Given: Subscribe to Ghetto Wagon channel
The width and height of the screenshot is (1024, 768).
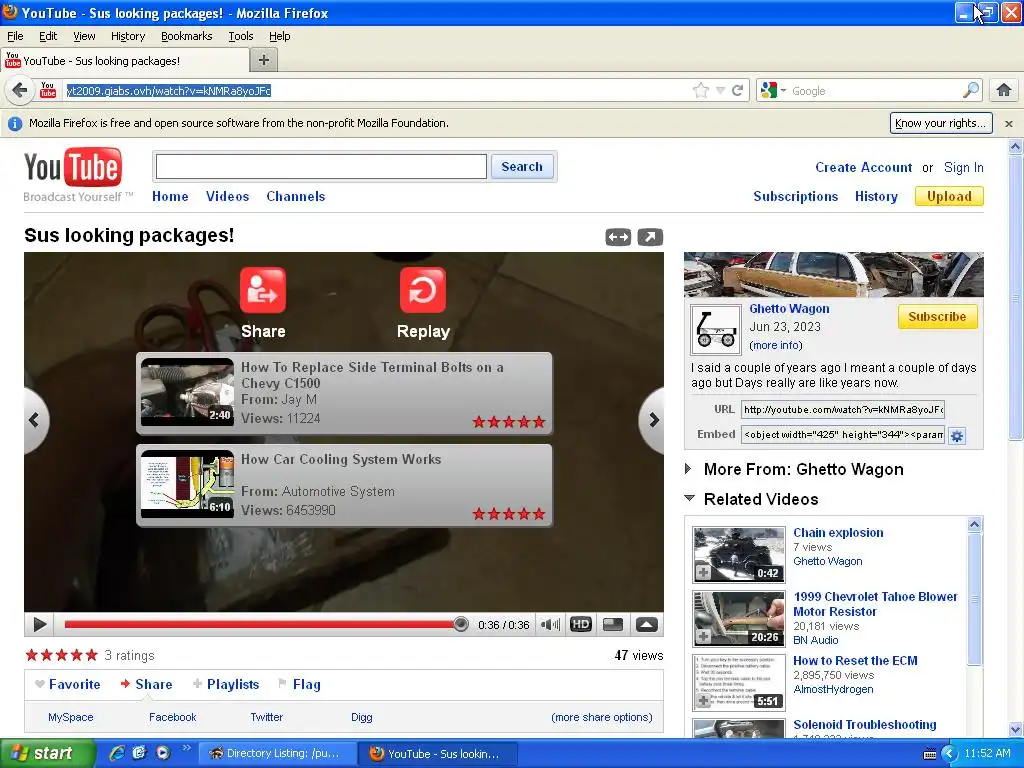Looking at the screenshot, I should [937, 317].
